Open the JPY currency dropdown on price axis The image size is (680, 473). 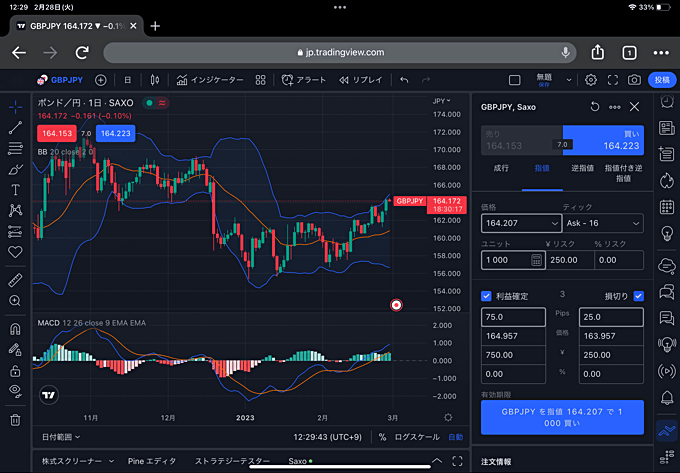pos(441,101)
